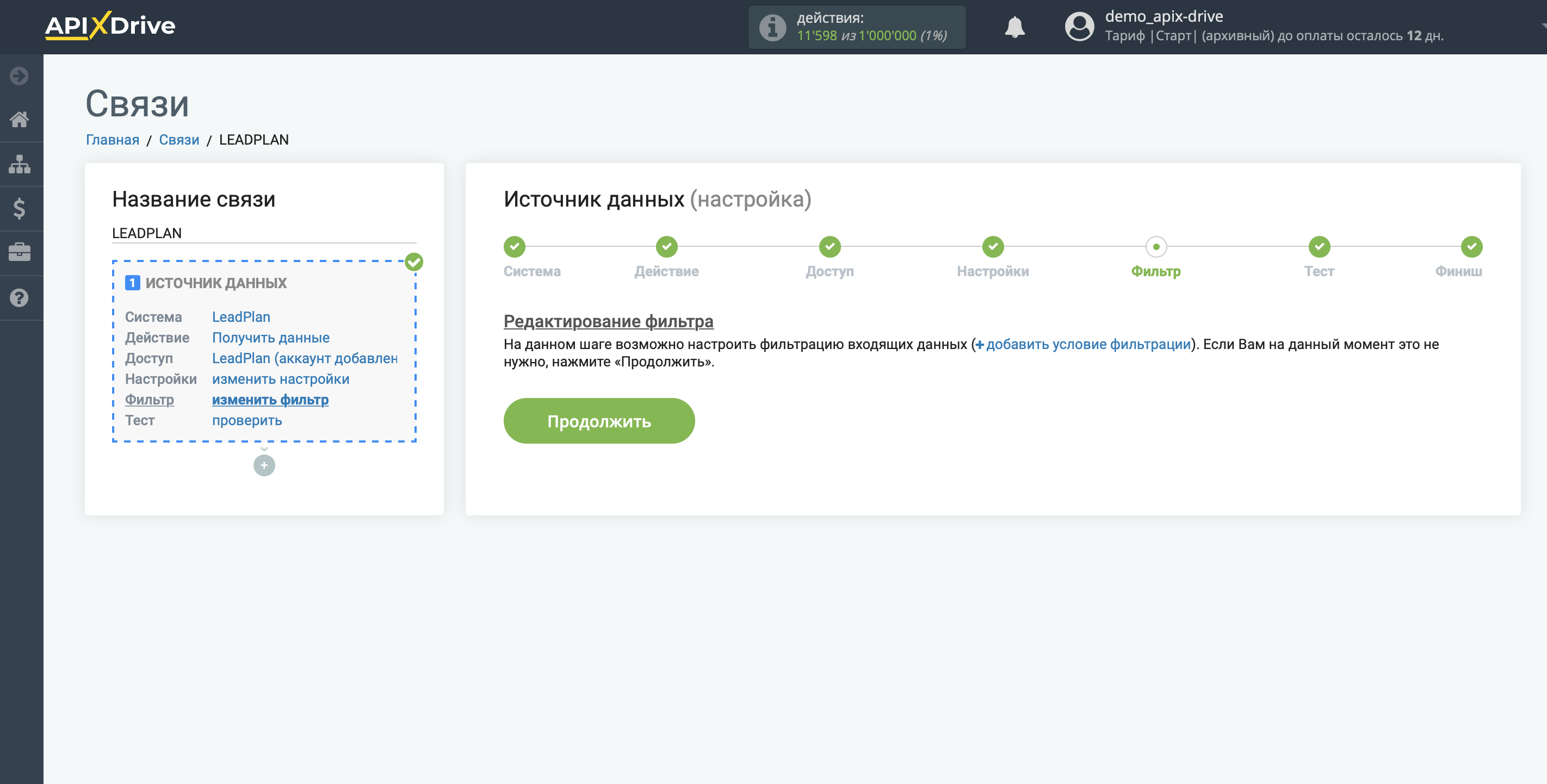Open the Home icon in sidebar
The width and height of the screenshot is (1547, 784).
pyautogui.click(x=19, y=120)
